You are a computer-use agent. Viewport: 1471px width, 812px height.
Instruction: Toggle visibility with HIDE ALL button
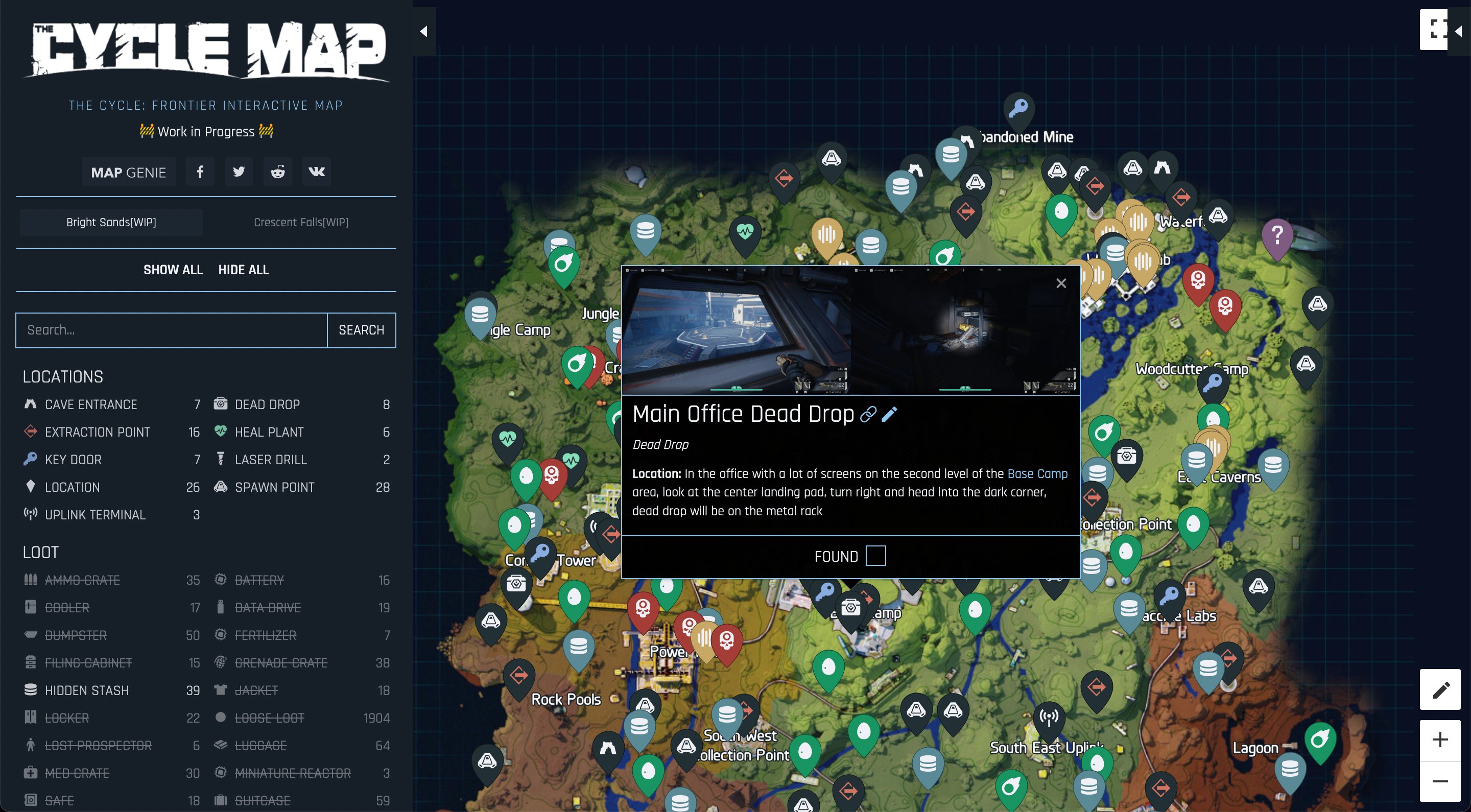tap(243, 269)
